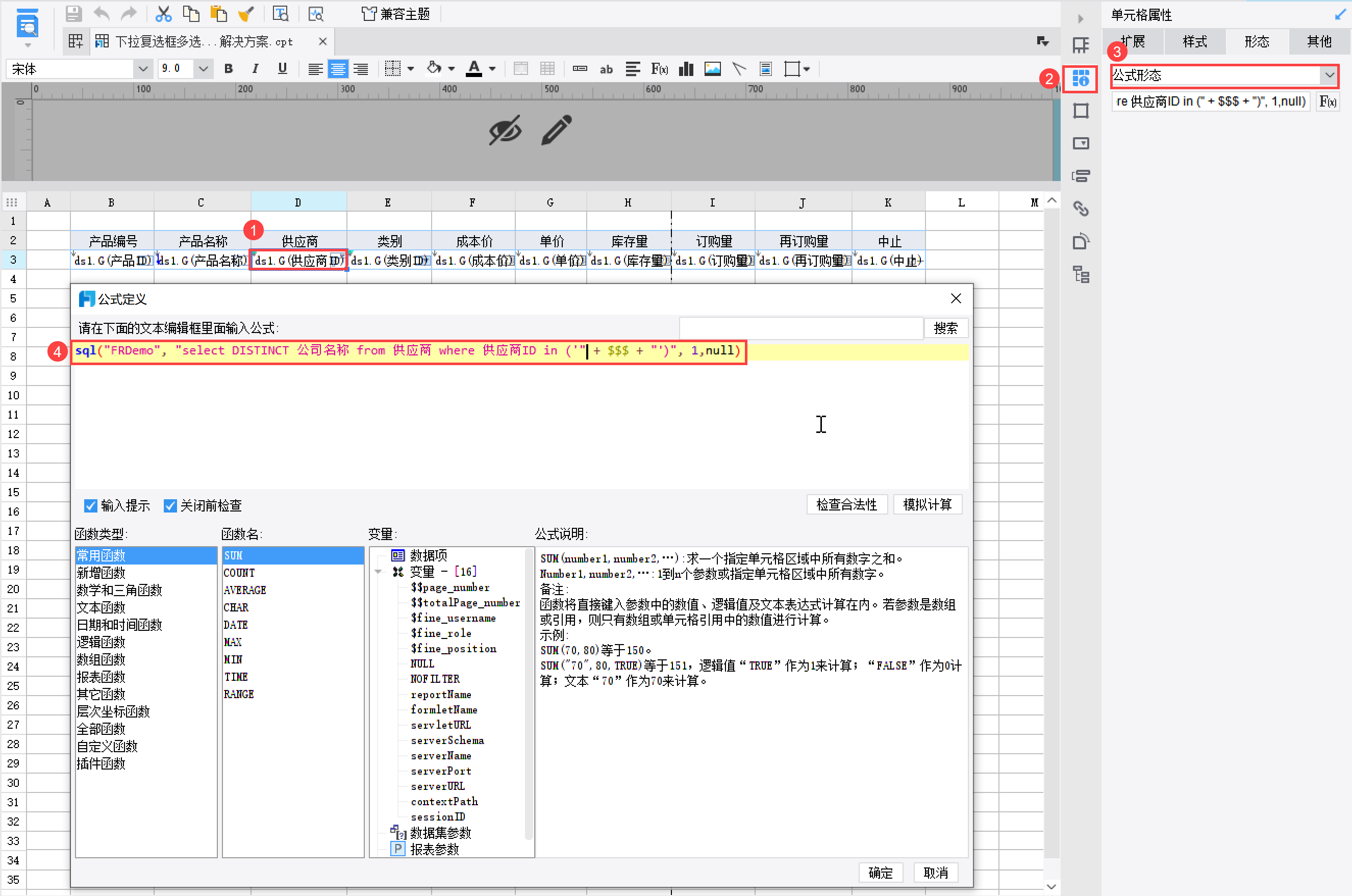Click the center align icon
Image resolution: width=1352 pixels, height=896 pixels.
pyautogui.click(x=338, y=69)
